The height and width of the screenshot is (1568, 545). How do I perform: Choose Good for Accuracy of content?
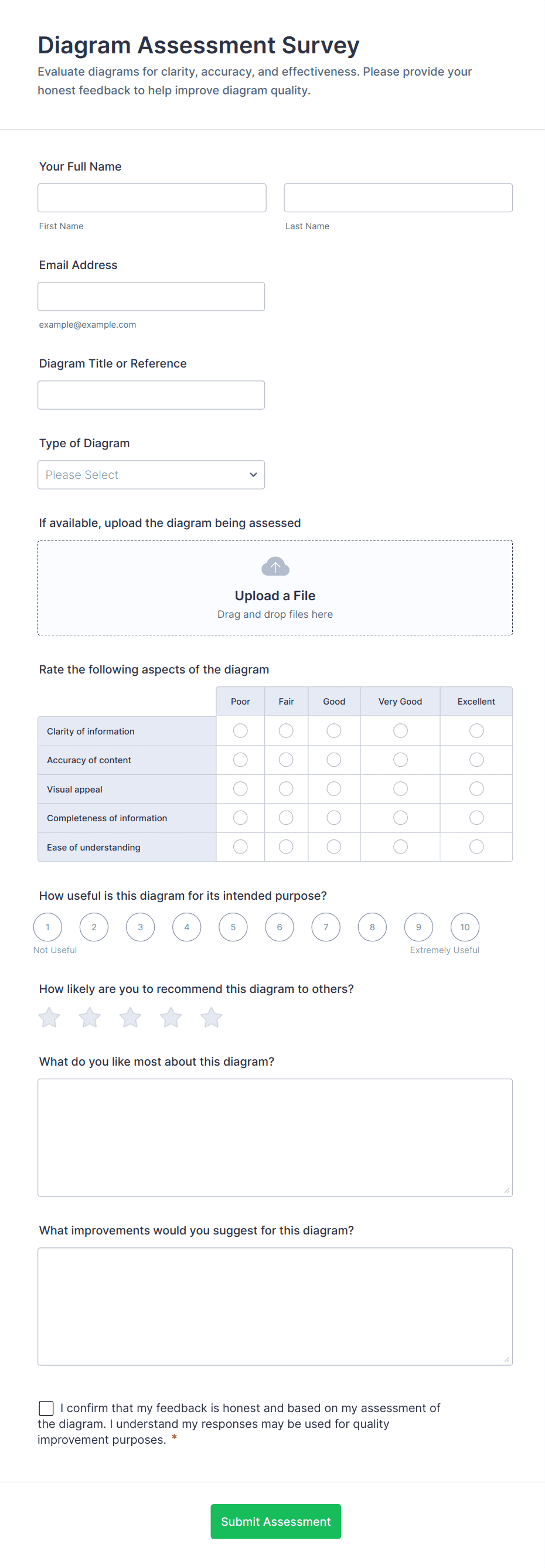[333, 760]
